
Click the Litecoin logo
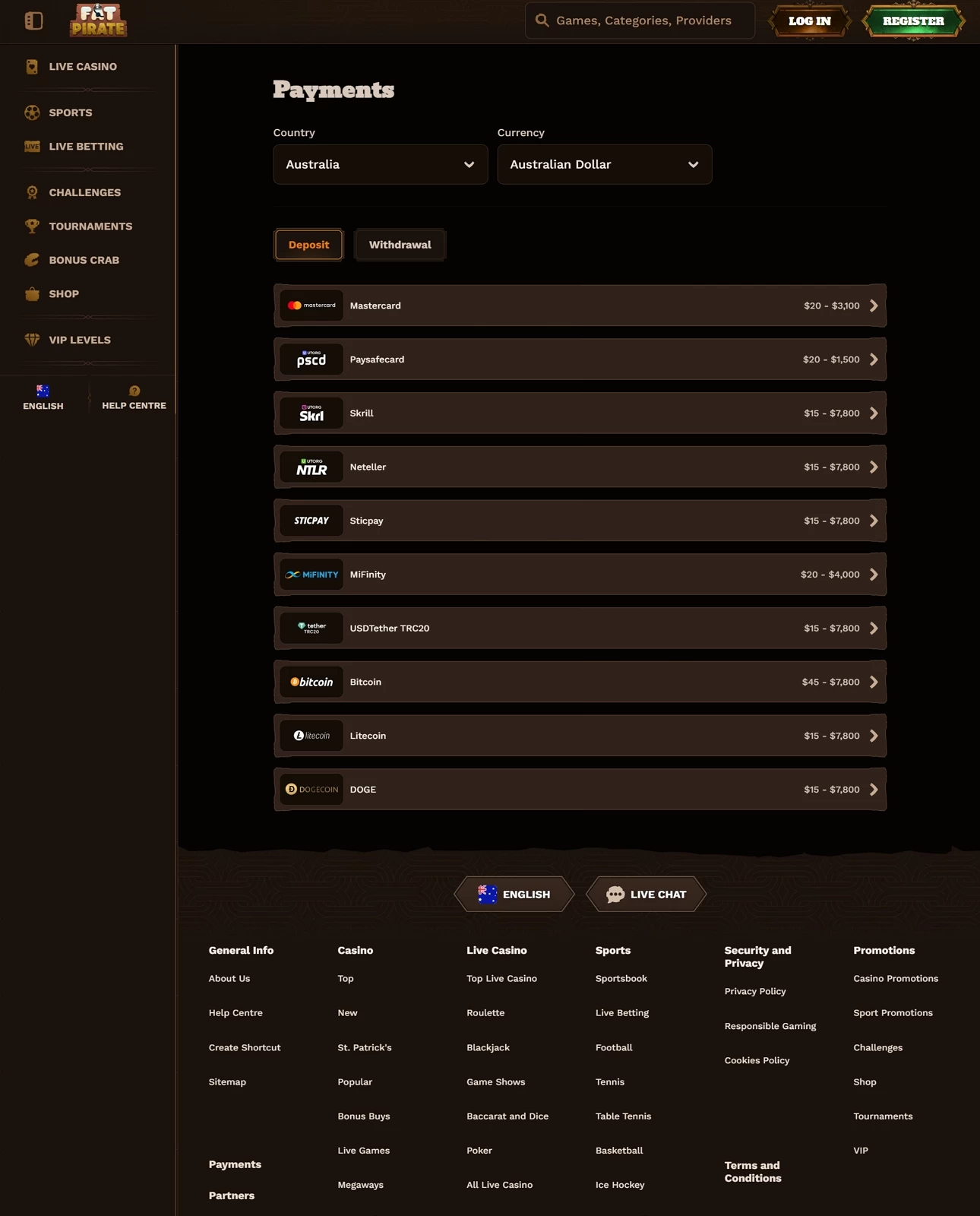tap(311, 736)
